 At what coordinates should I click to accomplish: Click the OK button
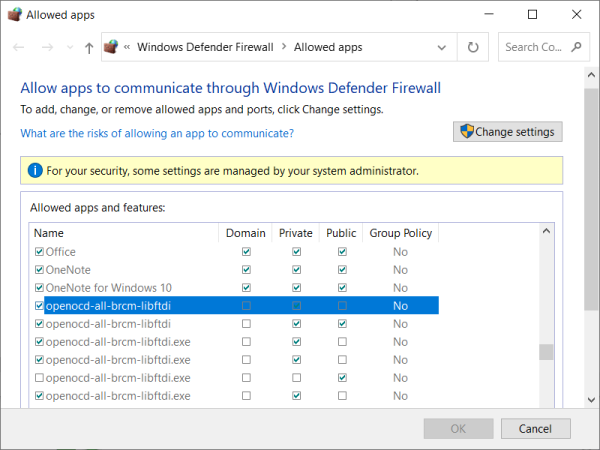point(458,429)
